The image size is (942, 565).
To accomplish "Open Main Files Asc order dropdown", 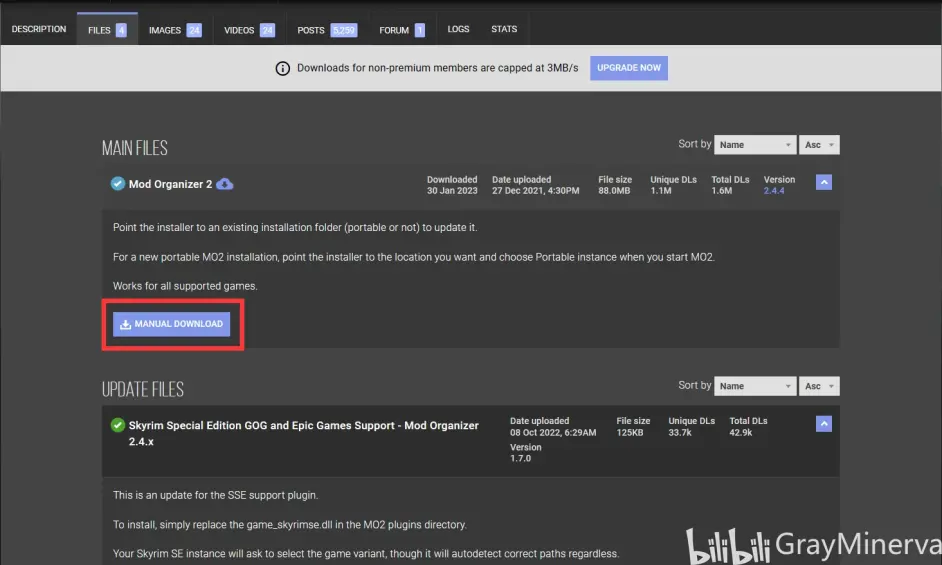I will [819, 145].
